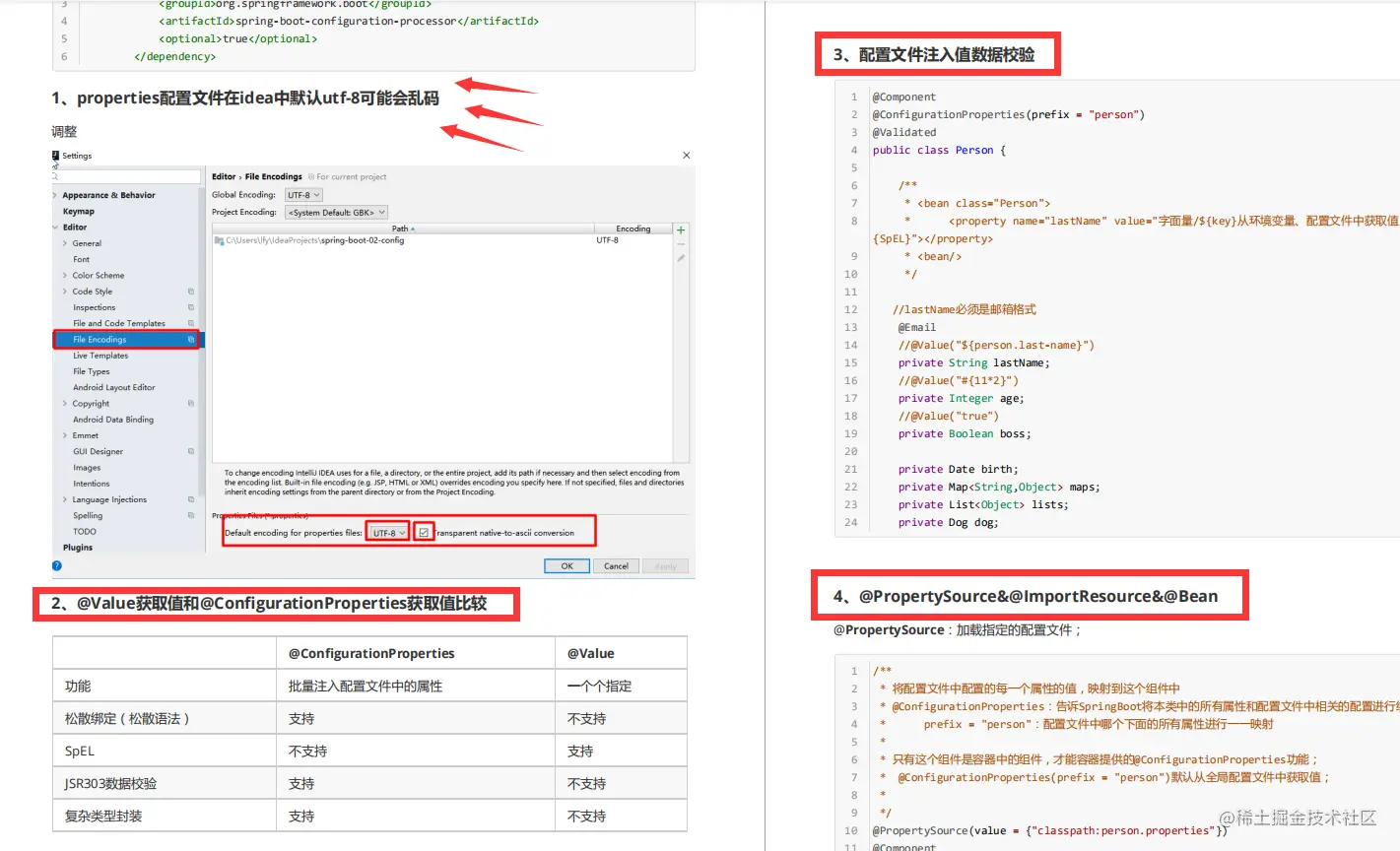Expand the Emmet node arrow

pyautogui.click(x=65, y=435)
